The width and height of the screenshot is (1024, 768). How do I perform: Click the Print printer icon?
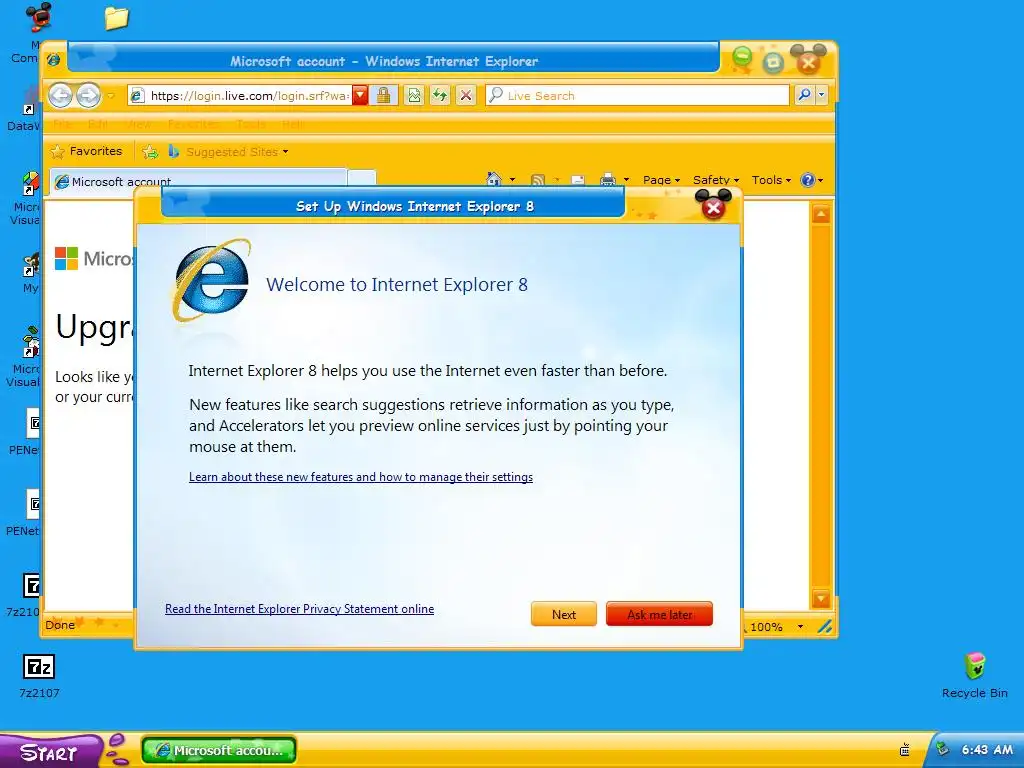(608, 180)
